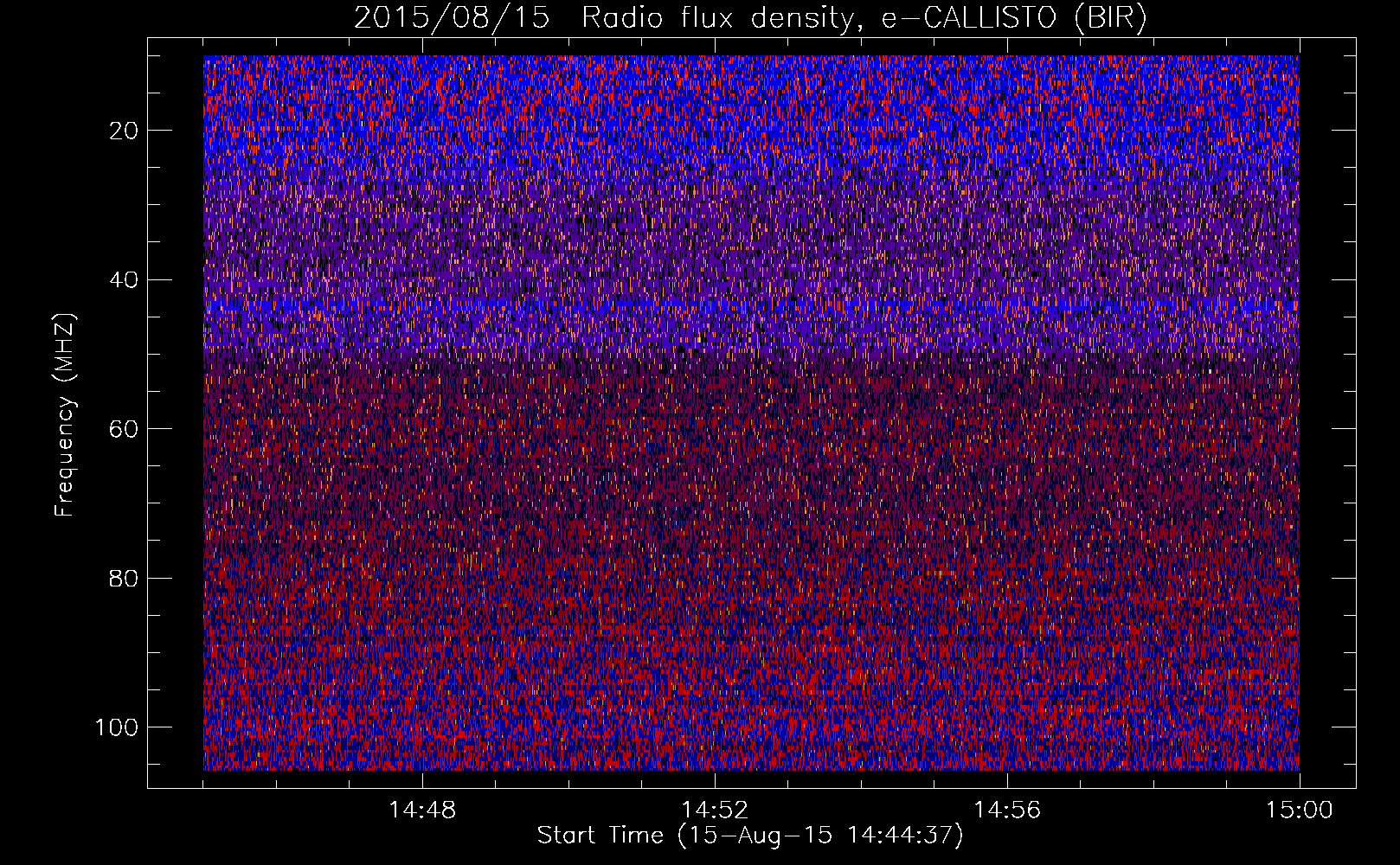This screenshot has height=865, width=1400.
Task: Click the 'Start Time (15-Aug-15 14:44:37)' x-axis label
Action: [x=750, y=836]
